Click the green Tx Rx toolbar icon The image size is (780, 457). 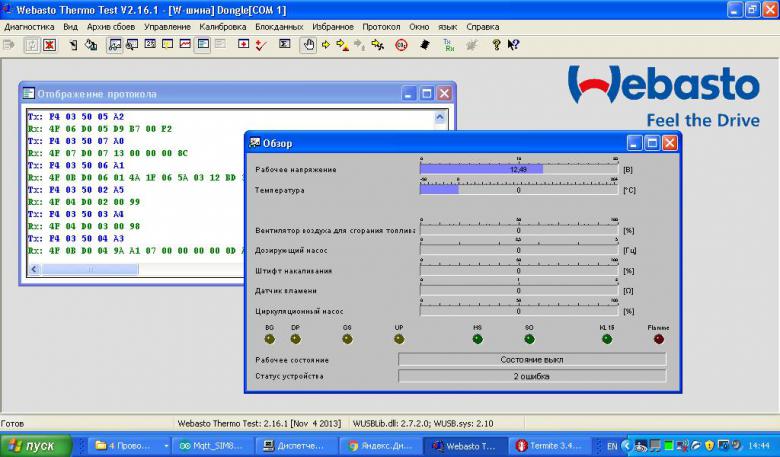pyautogui.click(x=449, y=45)
